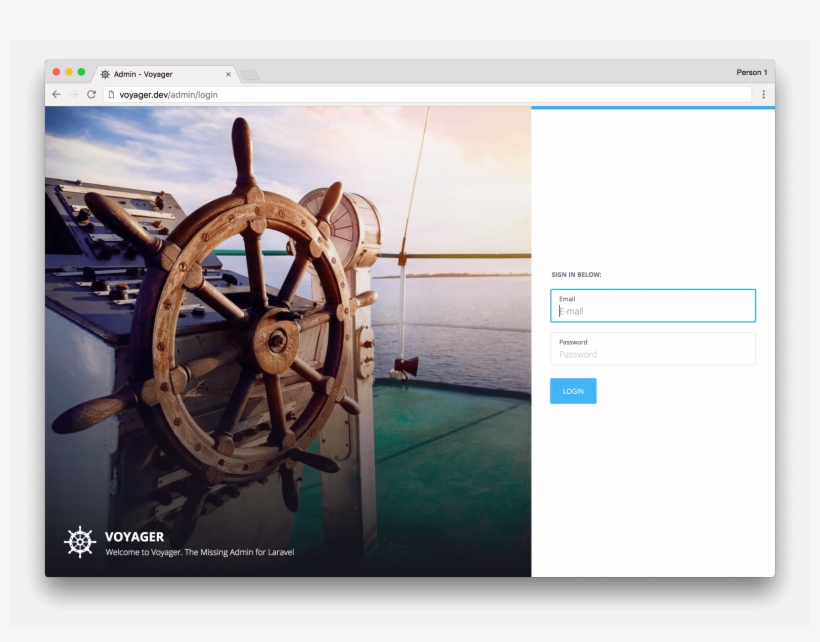This screenshot has height=642, width=820.
Task: Click the SIGN IN BELOW heading
Action: click(577, 273)
